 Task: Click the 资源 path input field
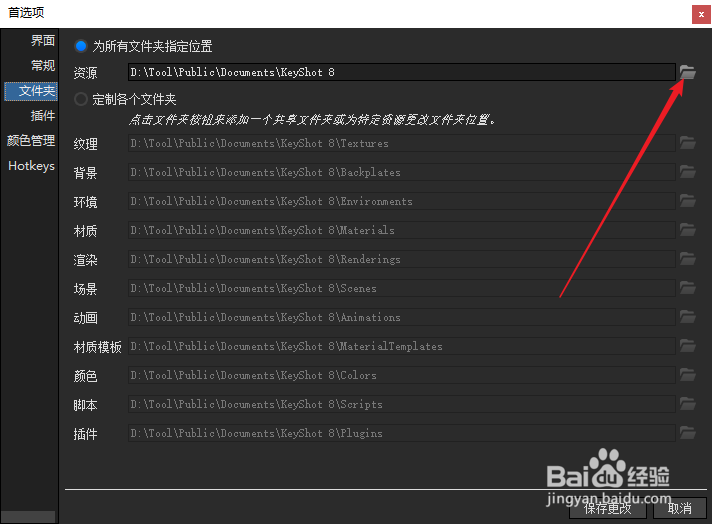pos(402,72)
